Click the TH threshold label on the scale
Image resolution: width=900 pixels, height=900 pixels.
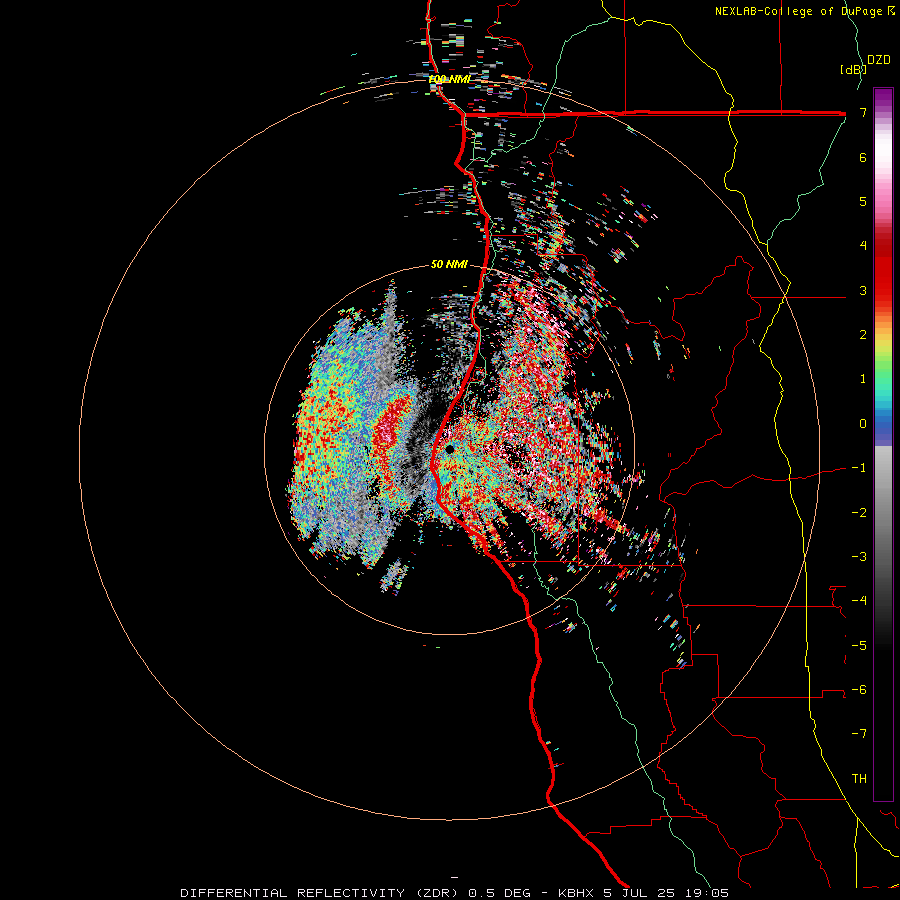(859, 778)
